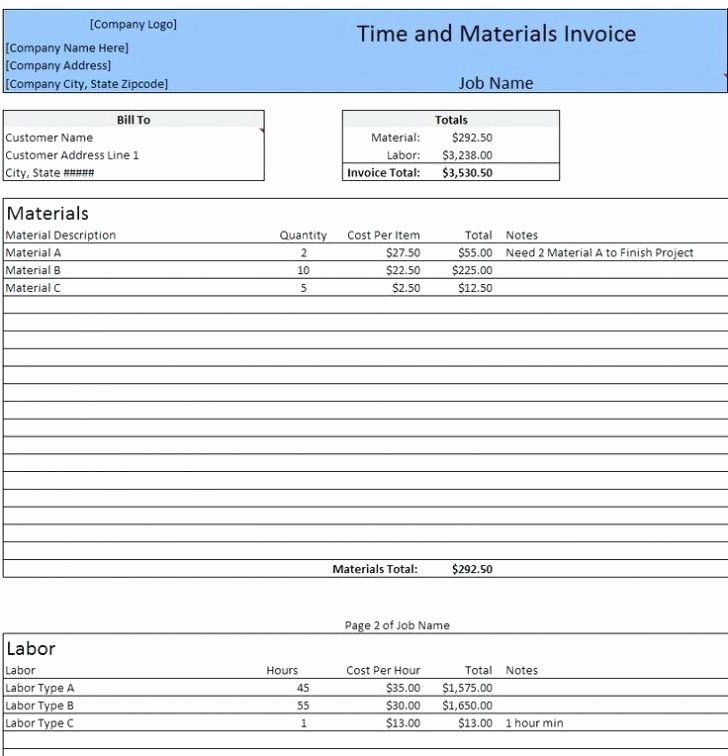Click the $12.50 total for Material C
This screenshot has width=728, height=756.
click(475, 288)
